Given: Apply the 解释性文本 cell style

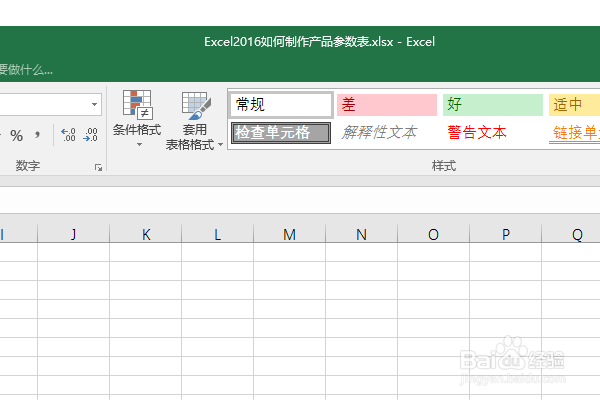Looking at the screenshot, I should coord(387,133).
